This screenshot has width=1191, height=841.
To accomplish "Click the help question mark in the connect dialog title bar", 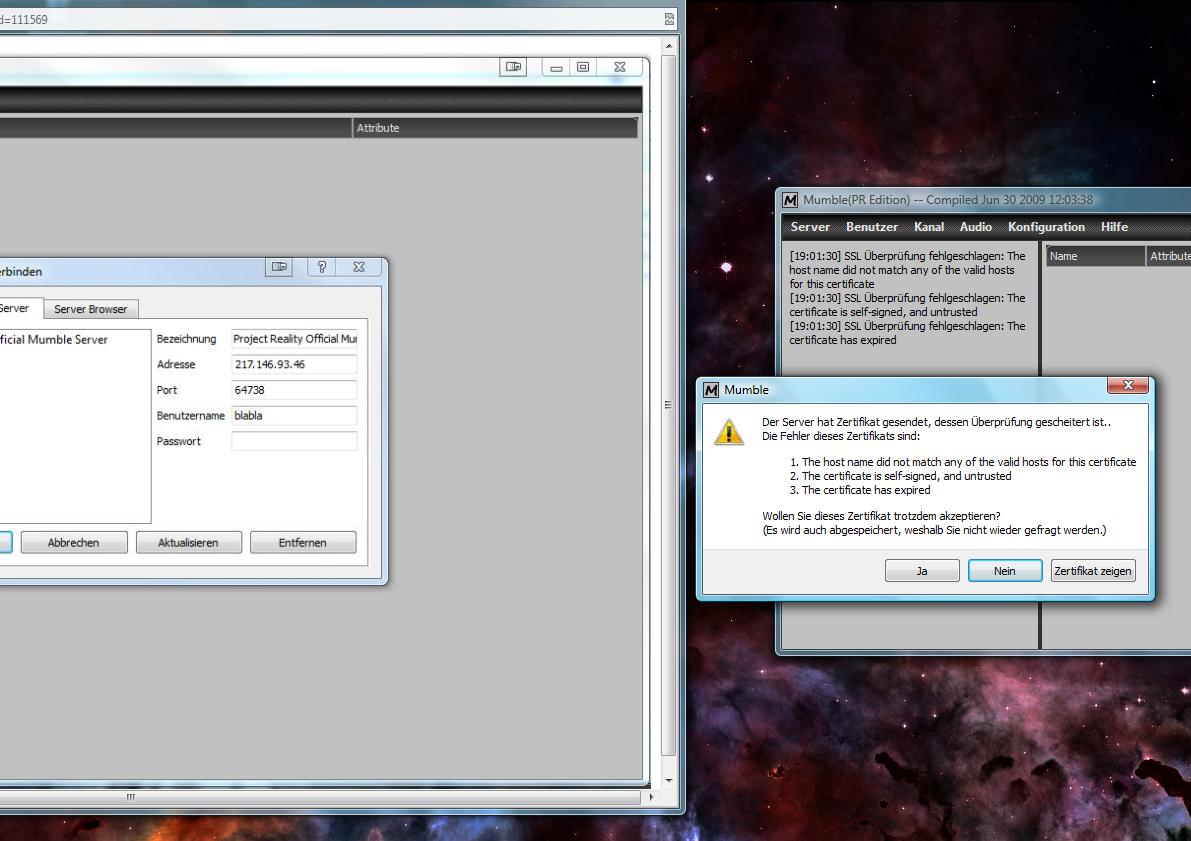I will click(322, 267).
